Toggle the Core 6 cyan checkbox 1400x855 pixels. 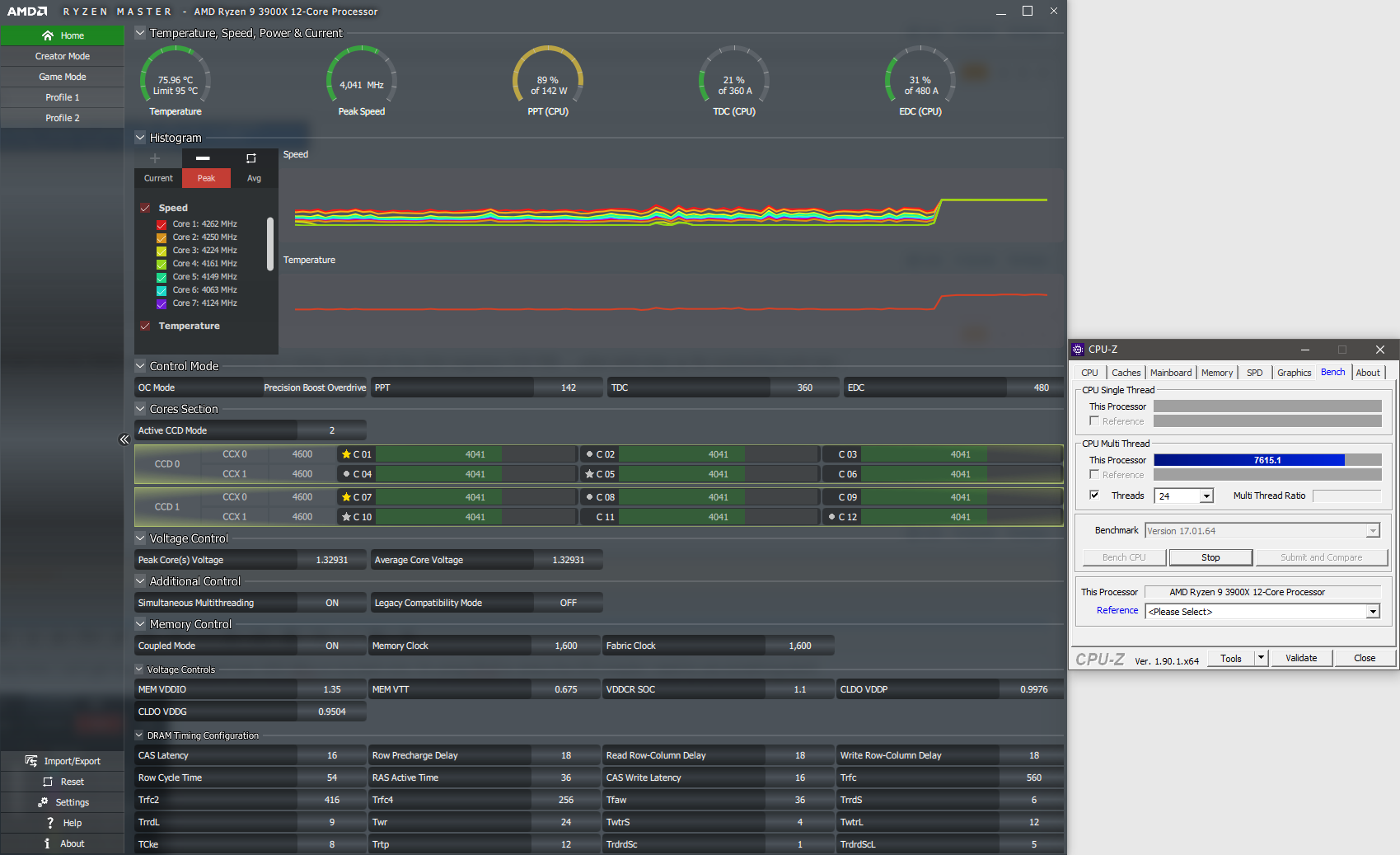162,290
